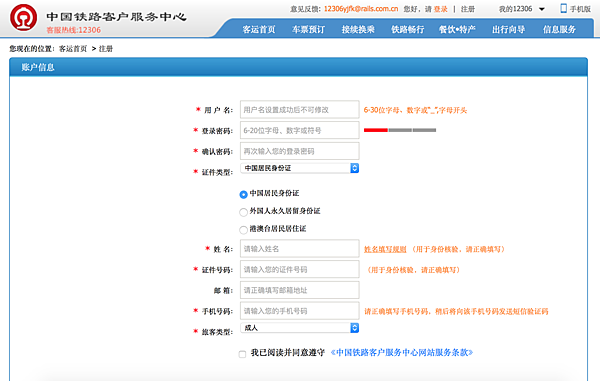The image size is (600, 381).
Task: Click the feedback email 12306yjfk@rails.com.cn
Action: [x=361, y=9]
